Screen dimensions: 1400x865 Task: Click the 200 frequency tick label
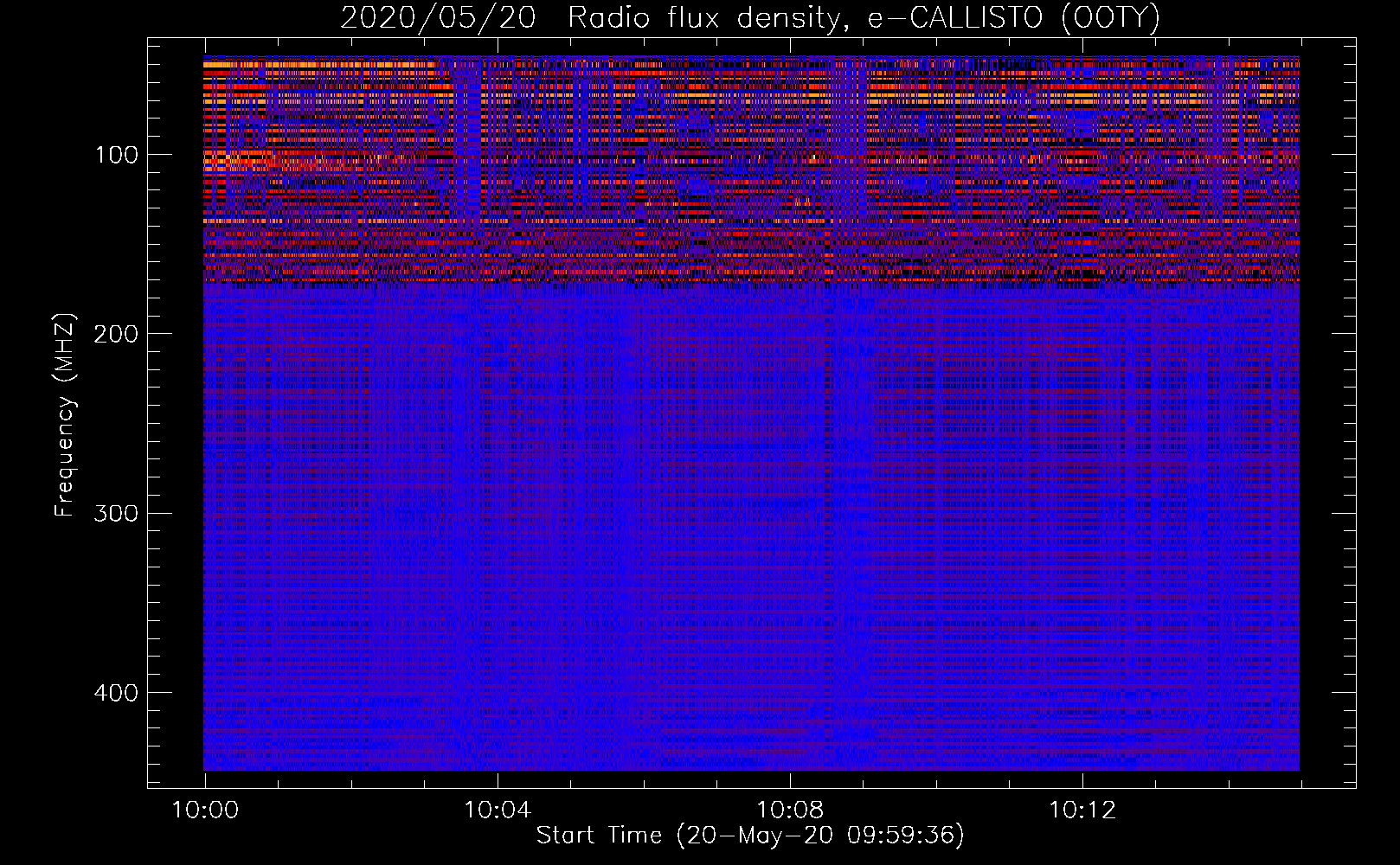tap(116, 334)
